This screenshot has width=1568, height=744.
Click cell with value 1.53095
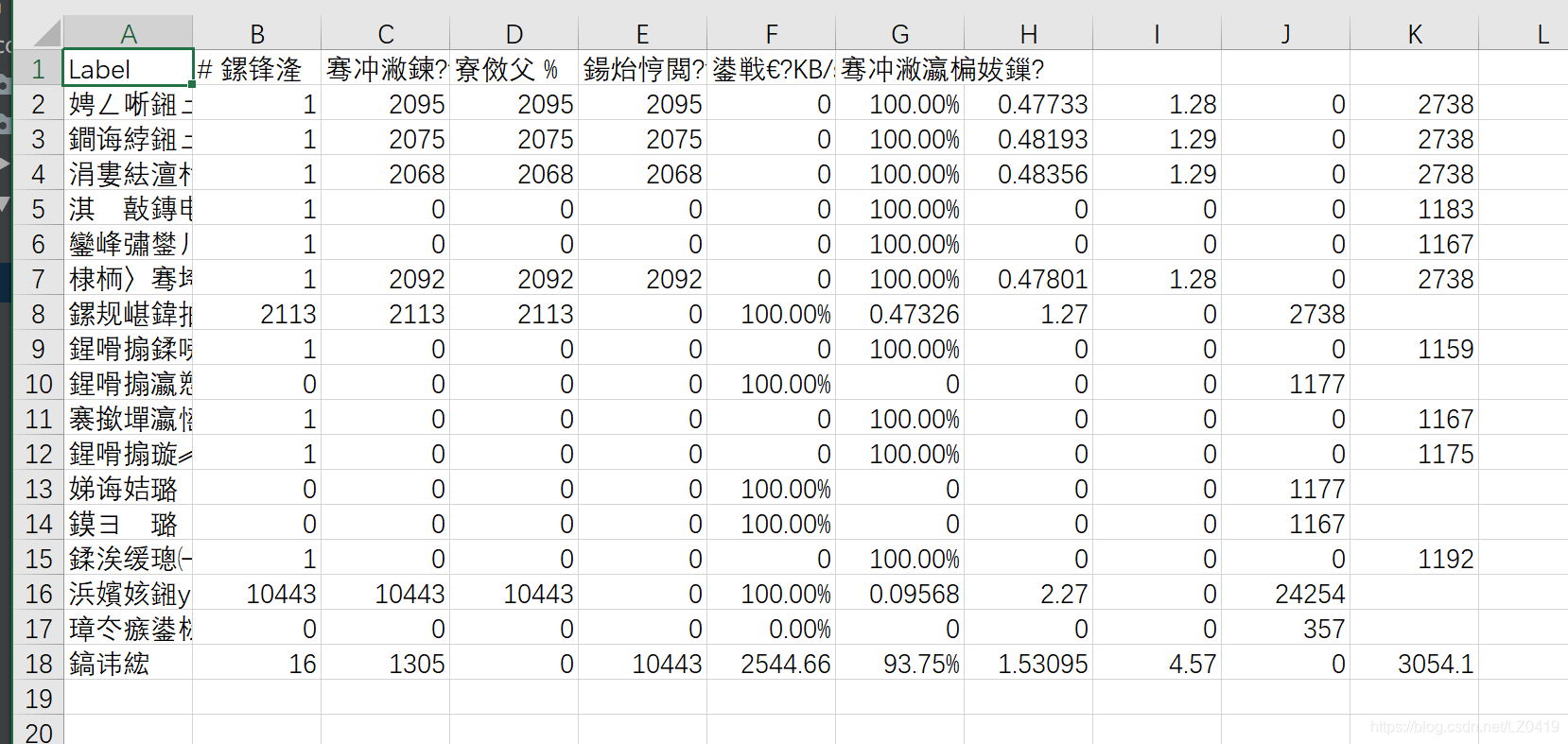click(x=1029, y=664)
